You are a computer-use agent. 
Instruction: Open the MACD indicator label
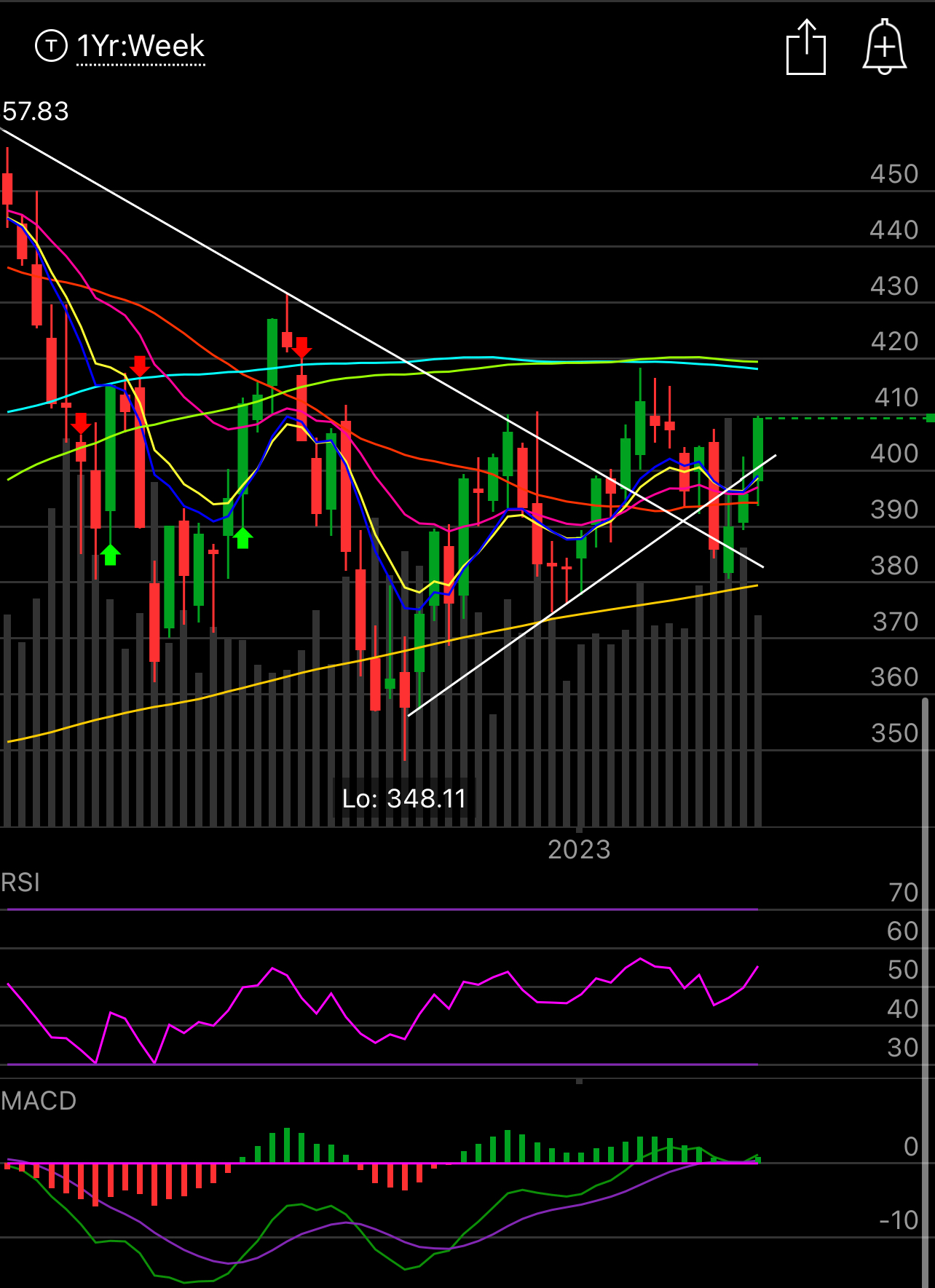point(39,1101)
